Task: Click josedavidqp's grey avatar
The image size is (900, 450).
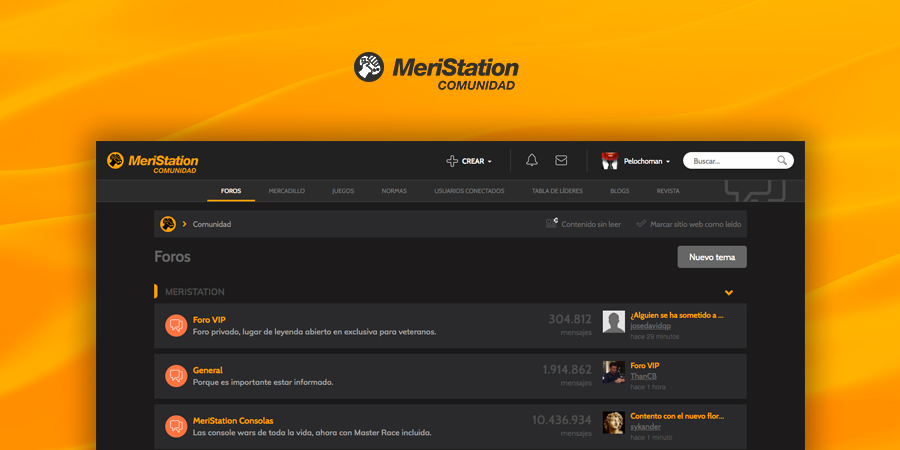Action: 614,321
